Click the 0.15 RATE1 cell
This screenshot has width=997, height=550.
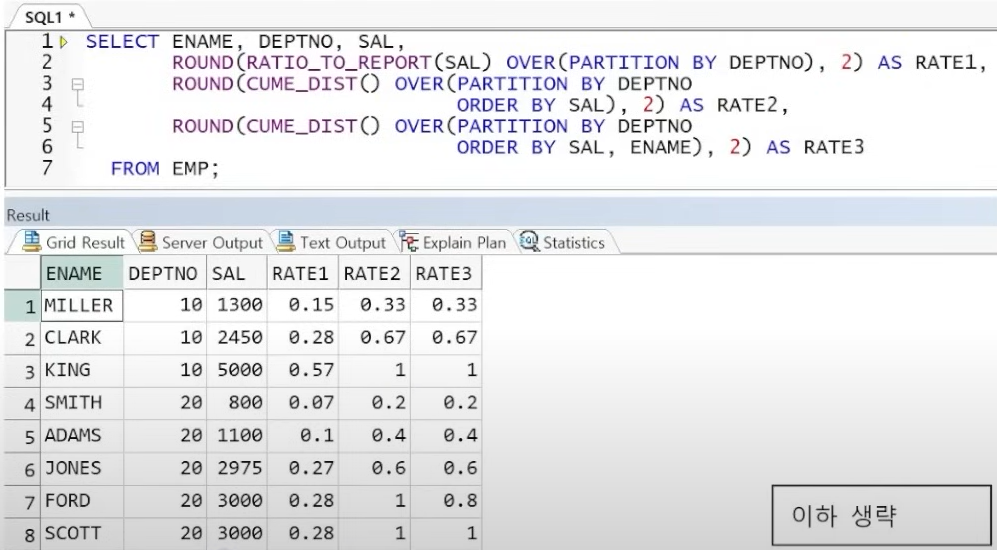click(x=303, y=306)
